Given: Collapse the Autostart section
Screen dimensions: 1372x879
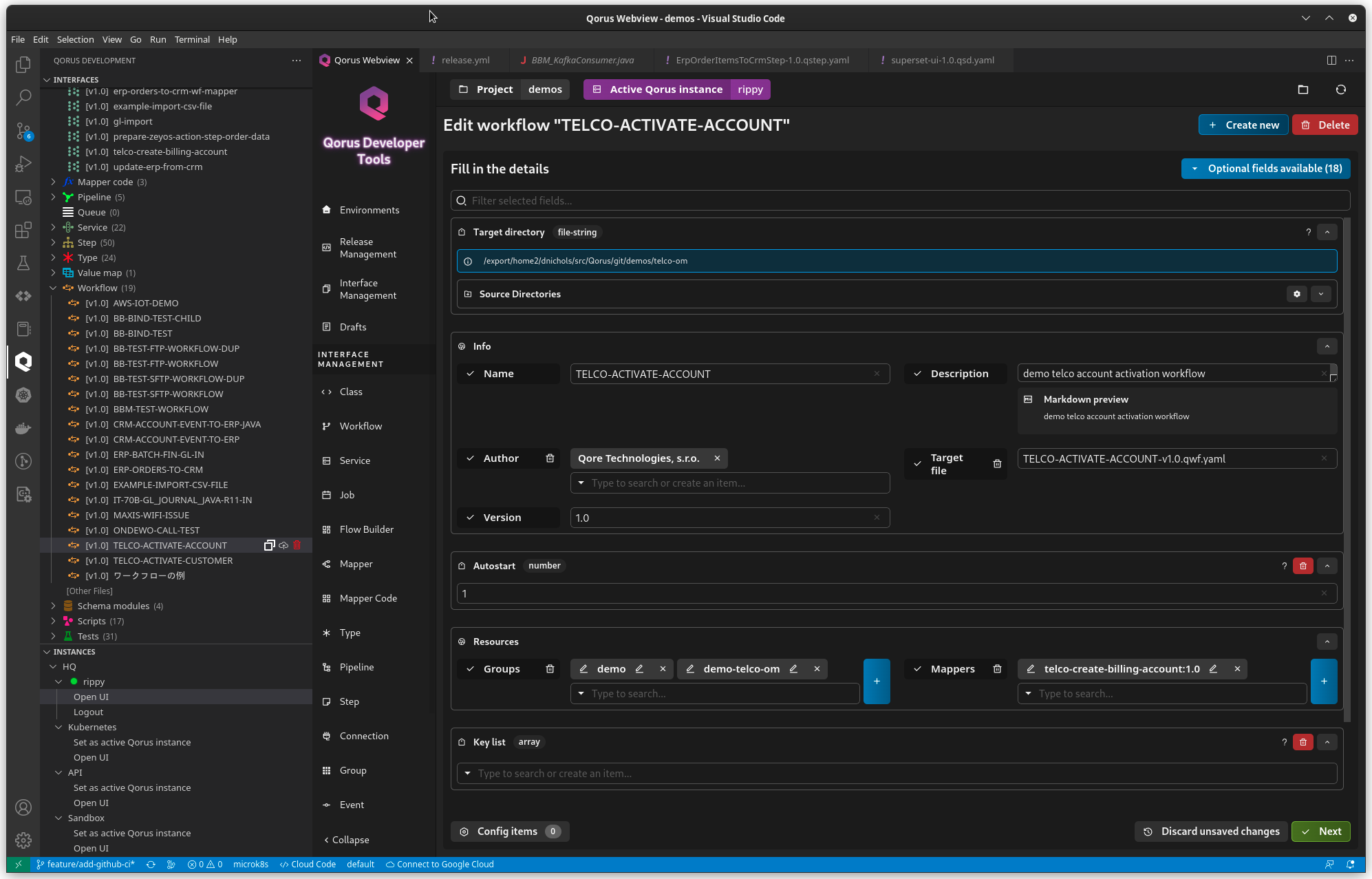Looking at the screenshot, I should pos(1327,566).
